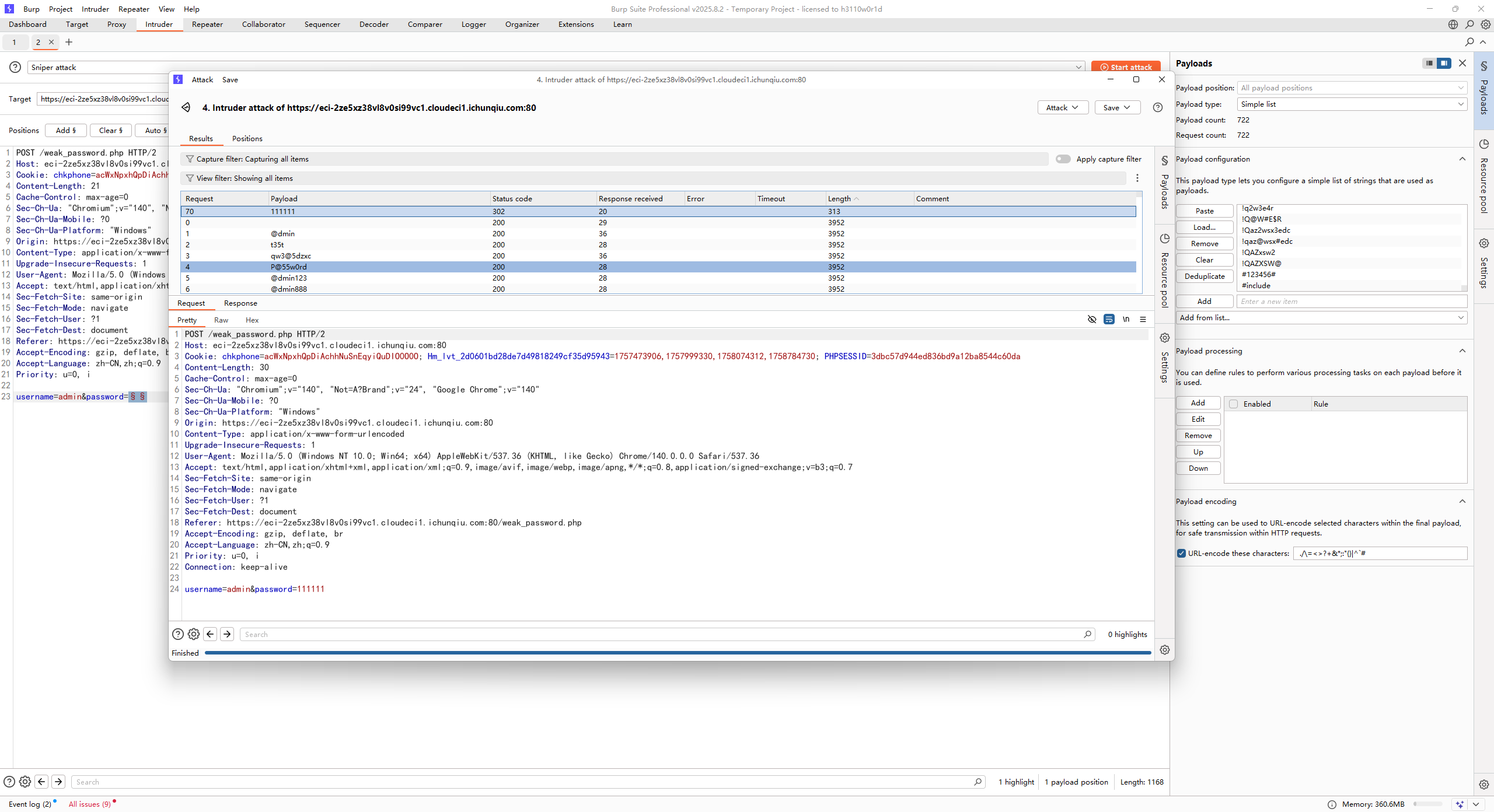Click the Finished attack progress bar

click(677, 653)
